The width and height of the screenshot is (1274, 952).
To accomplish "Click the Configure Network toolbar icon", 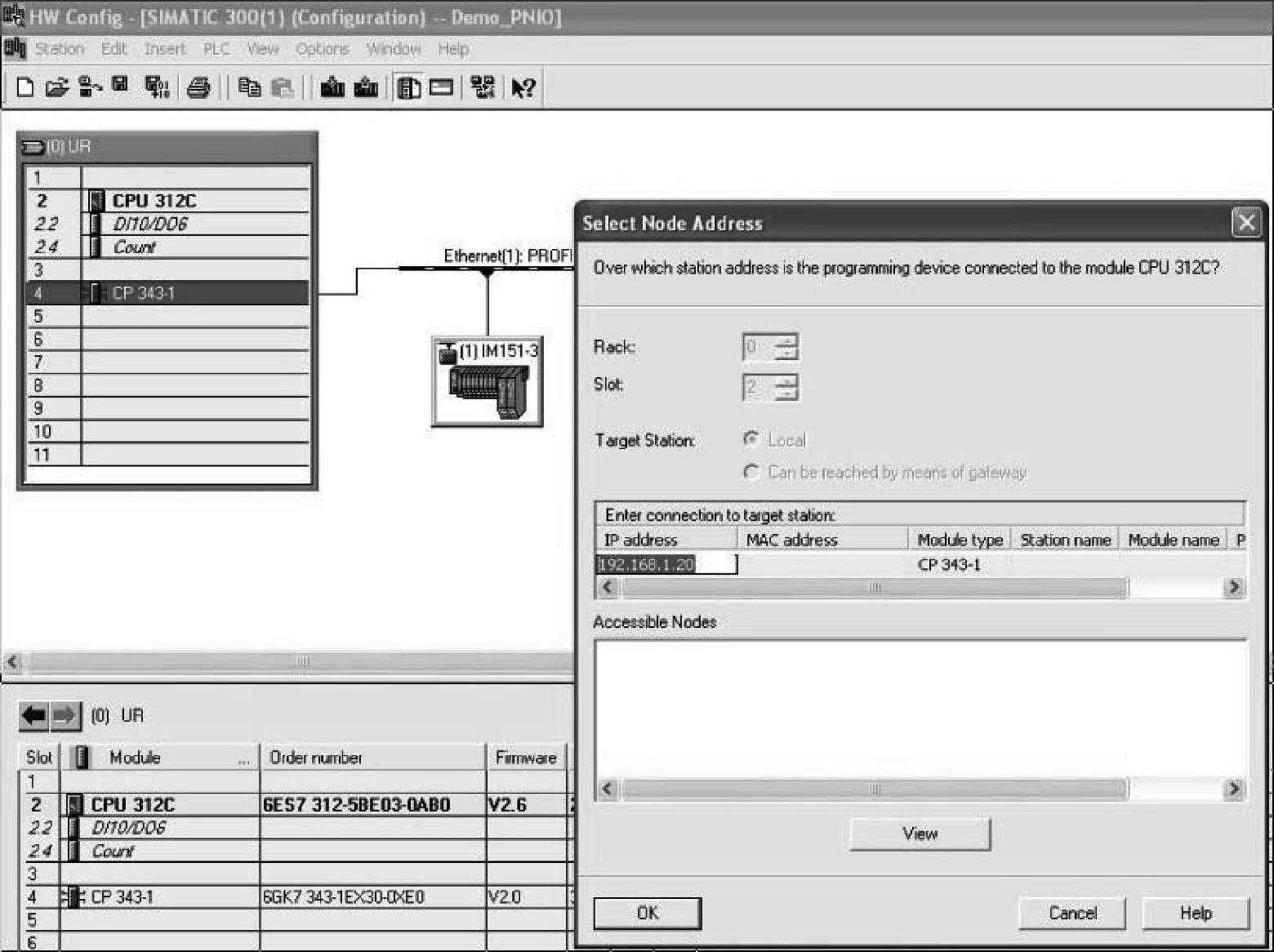I will pos(483,87).
